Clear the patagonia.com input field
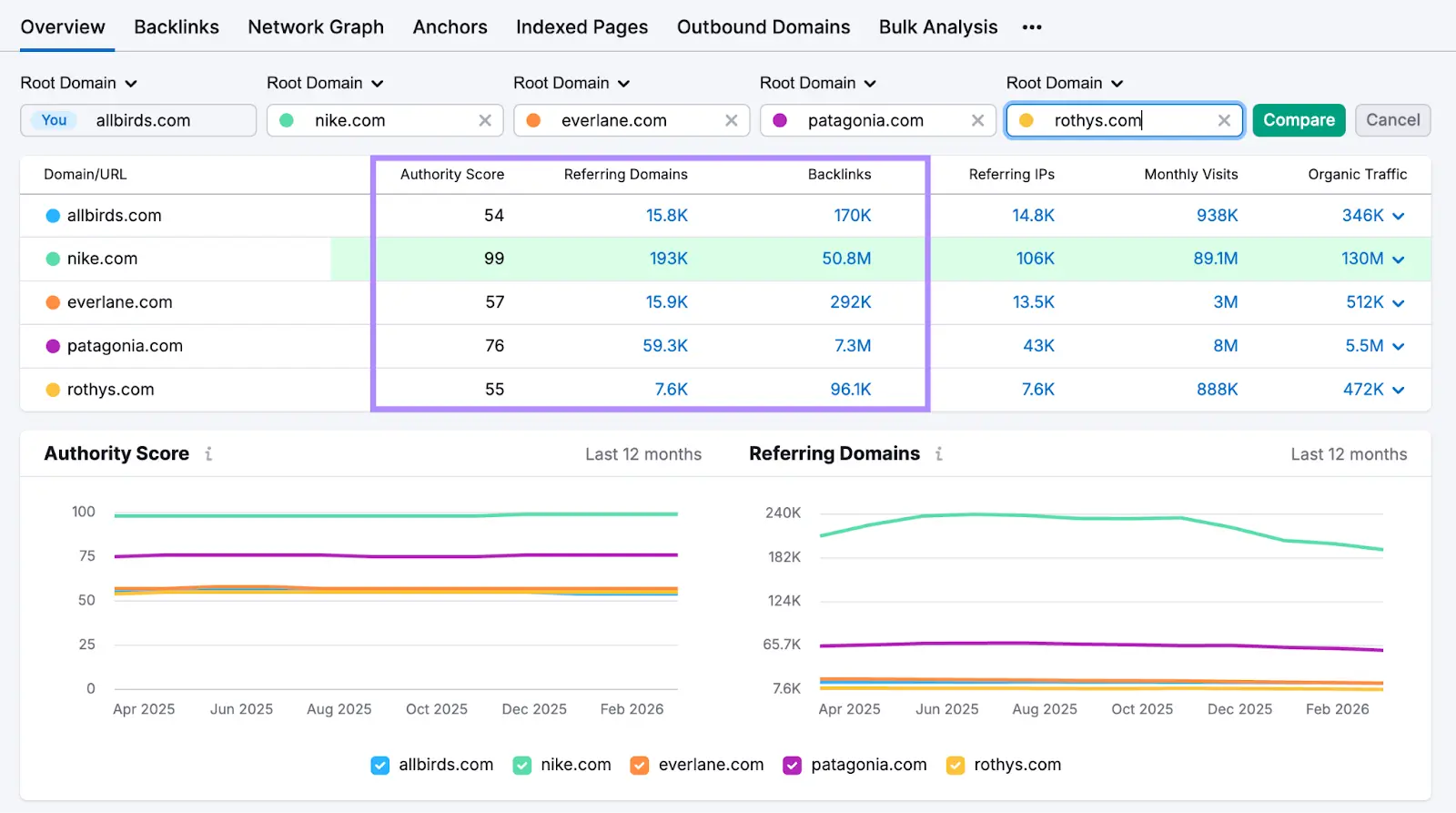Screen dimensions: 1456x813 (x=978, y=120)
